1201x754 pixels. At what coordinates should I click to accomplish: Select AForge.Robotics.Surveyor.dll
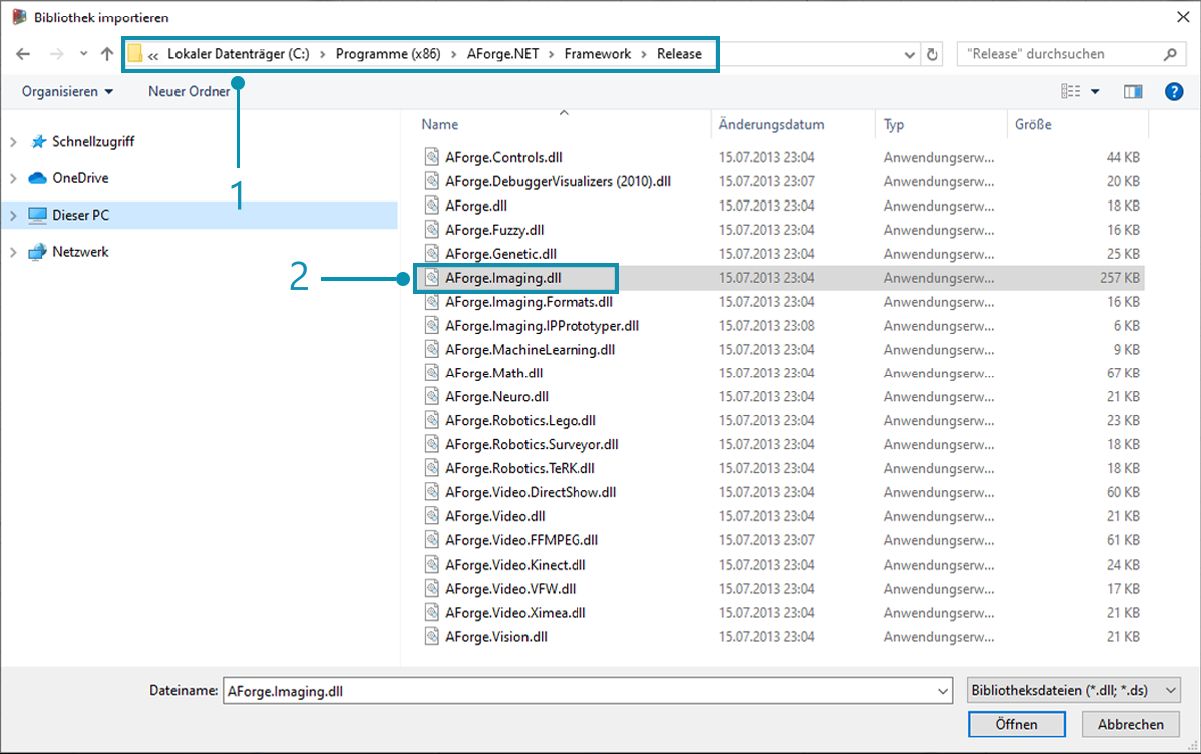[x=532, y=445]
